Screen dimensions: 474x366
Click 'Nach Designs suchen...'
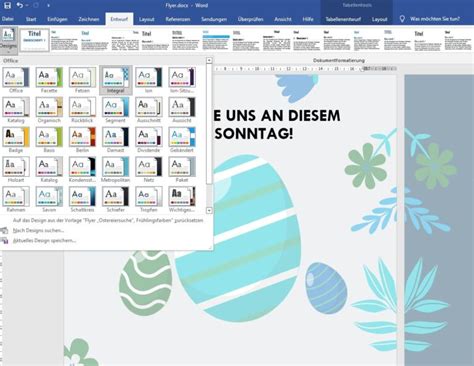click(x=38, y=230)
